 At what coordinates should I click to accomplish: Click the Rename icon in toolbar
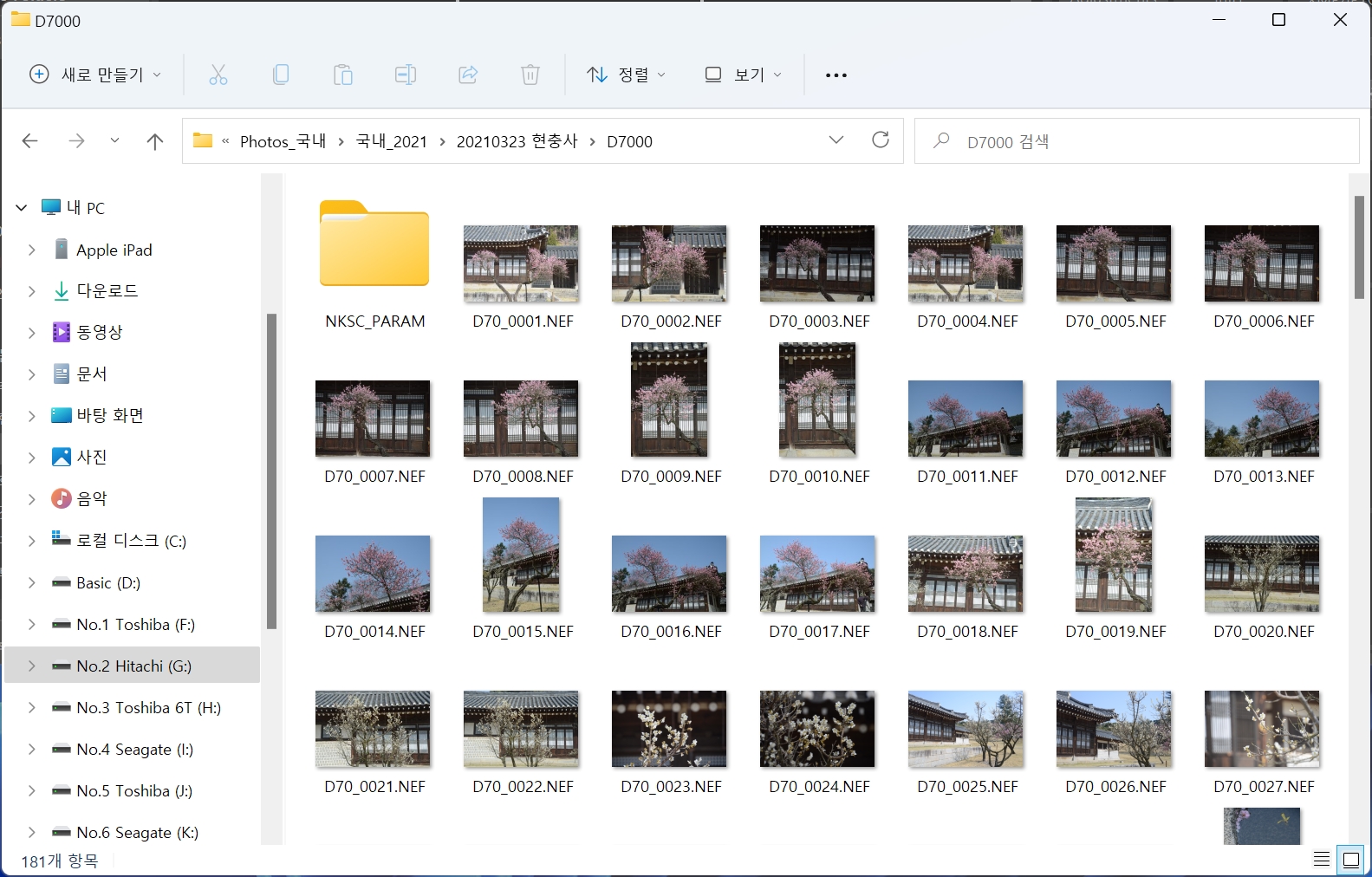coord(406,75)
